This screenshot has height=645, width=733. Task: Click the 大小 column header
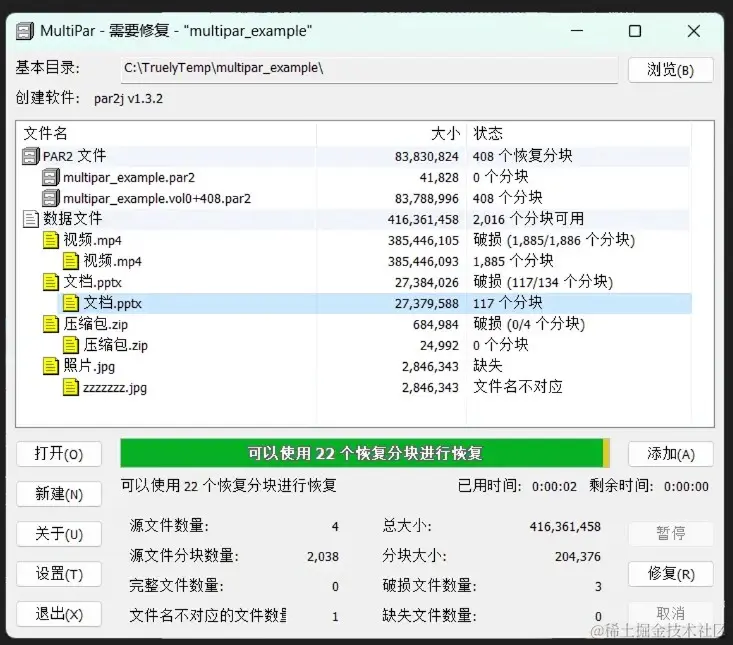(391, 134)
